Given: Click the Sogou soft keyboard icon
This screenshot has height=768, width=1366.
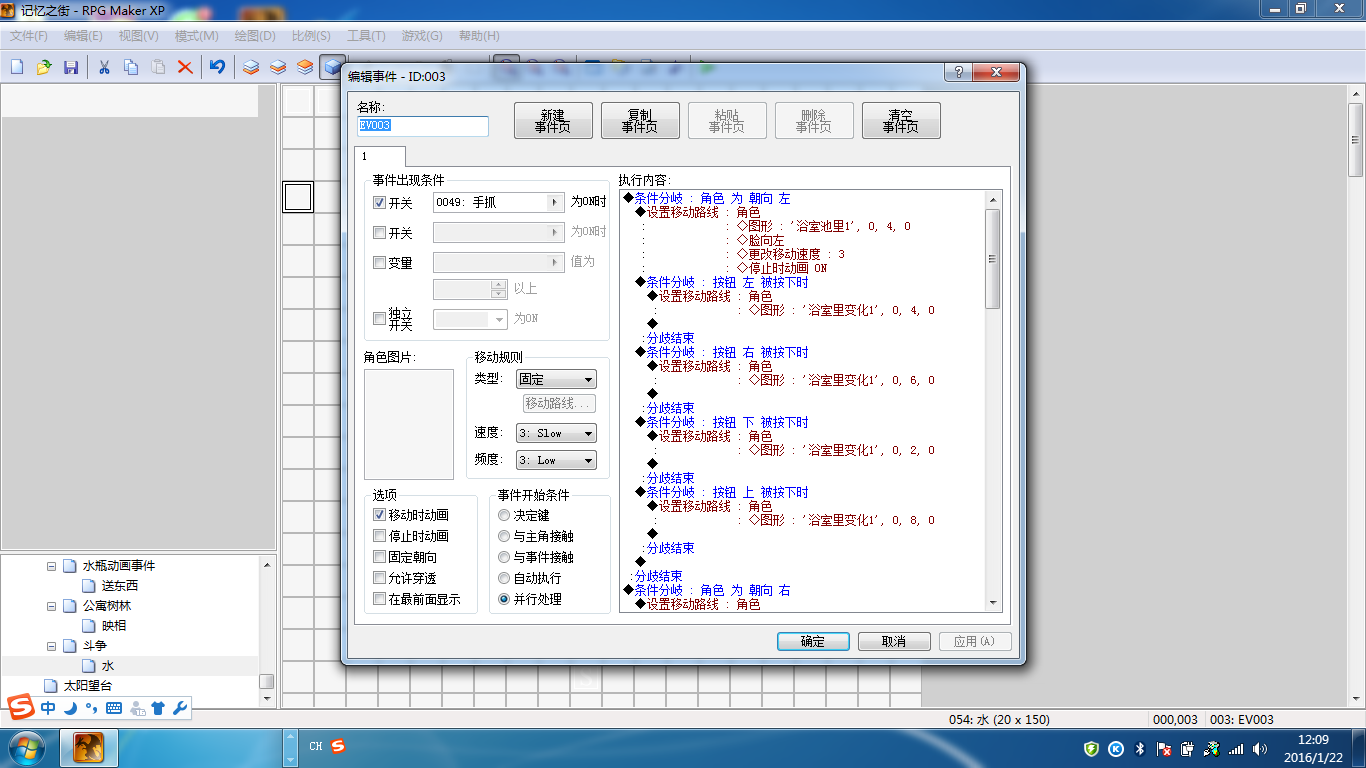Looking at the screenshot, I should click(113, 708).
